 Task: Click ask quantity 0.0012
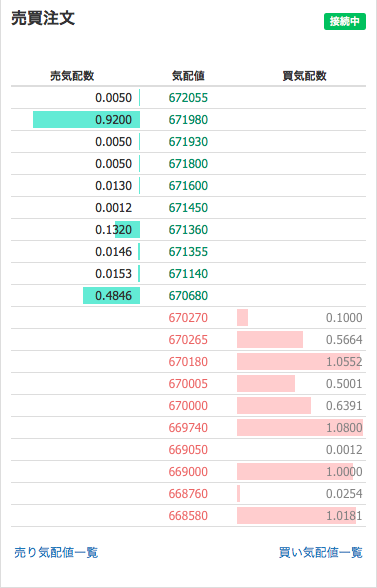tap(114, 208)
